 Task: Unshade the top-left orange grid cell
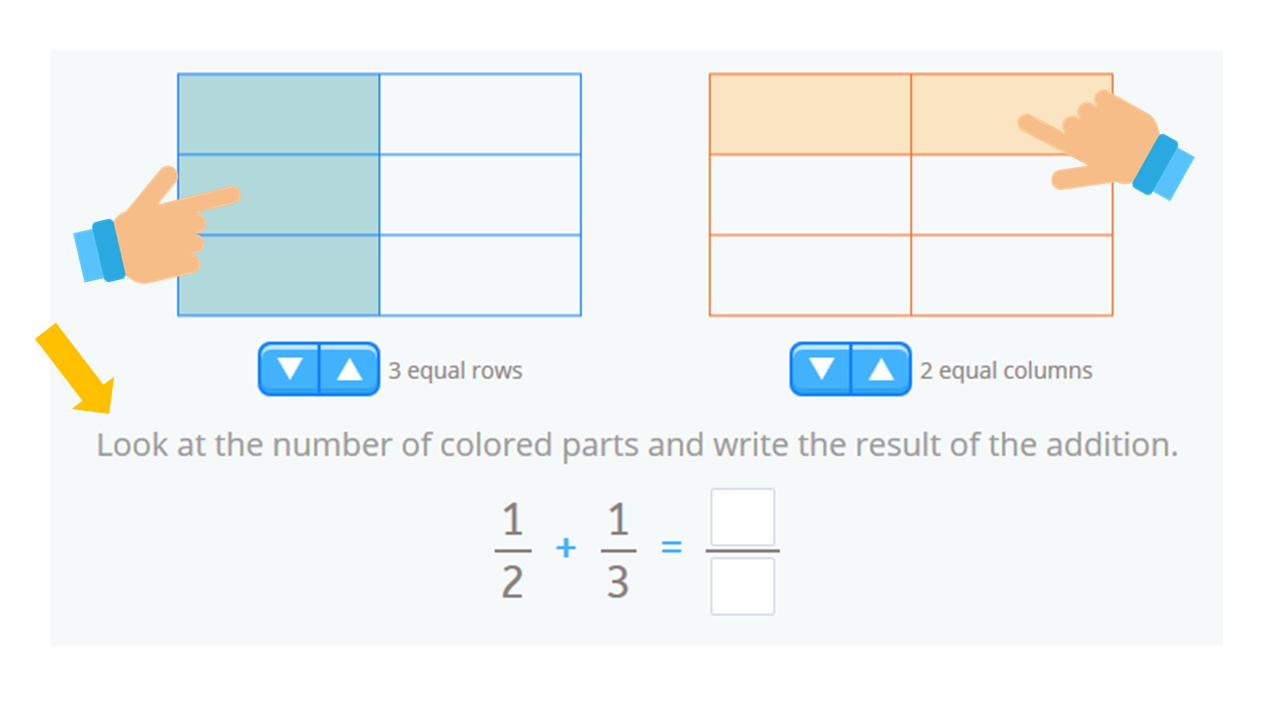click(808, 112)
